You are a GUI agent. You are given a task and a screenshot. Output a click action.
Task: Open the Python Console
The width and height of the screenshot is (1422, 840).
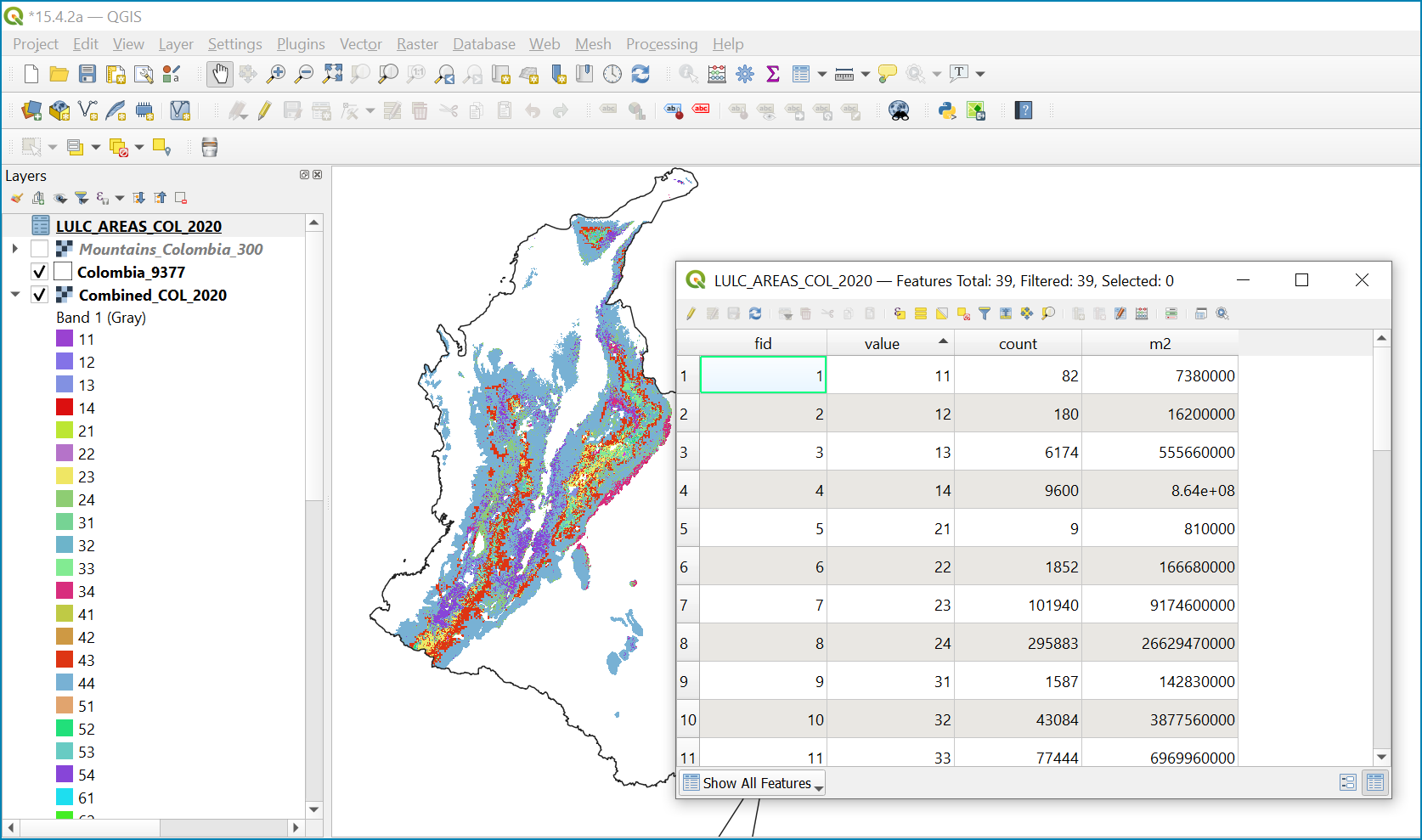(x=947, y=110)
